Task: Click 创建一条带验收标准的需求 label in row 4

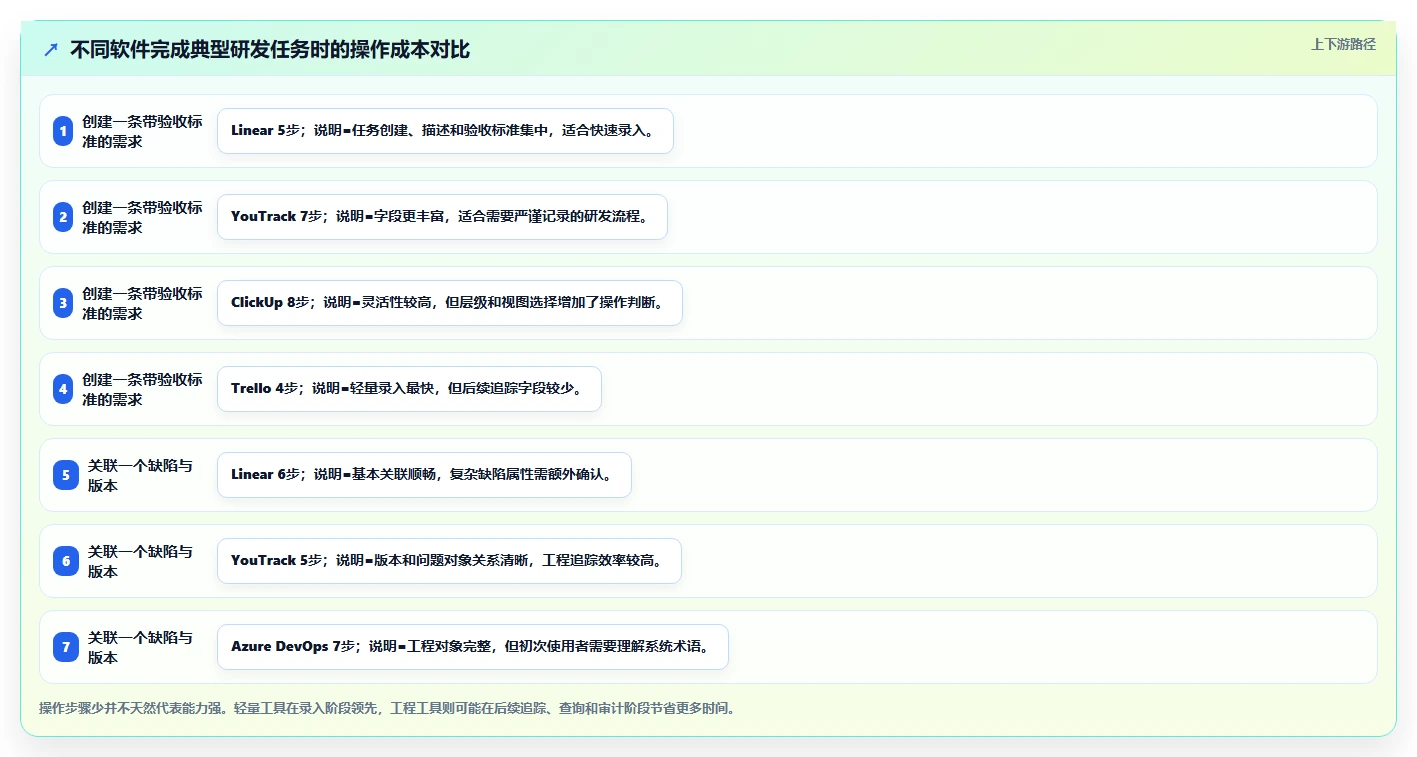Action: coord(143,389)
